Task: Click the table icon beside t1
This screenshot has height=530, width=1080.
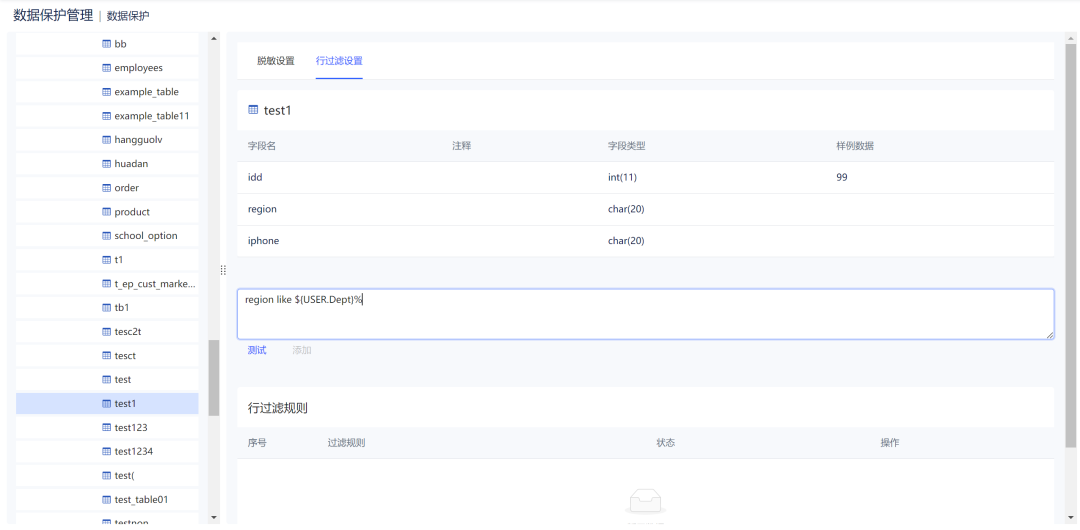Action: coord(106,260)
